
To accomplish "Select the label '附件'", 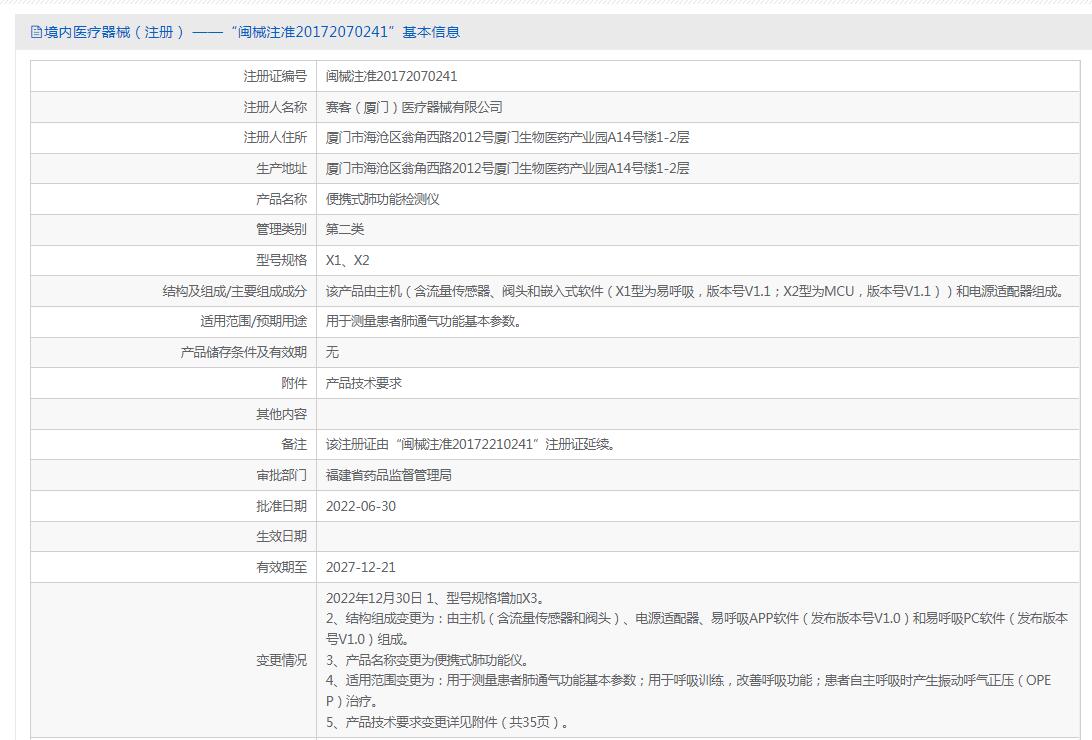I will point(294,383).
